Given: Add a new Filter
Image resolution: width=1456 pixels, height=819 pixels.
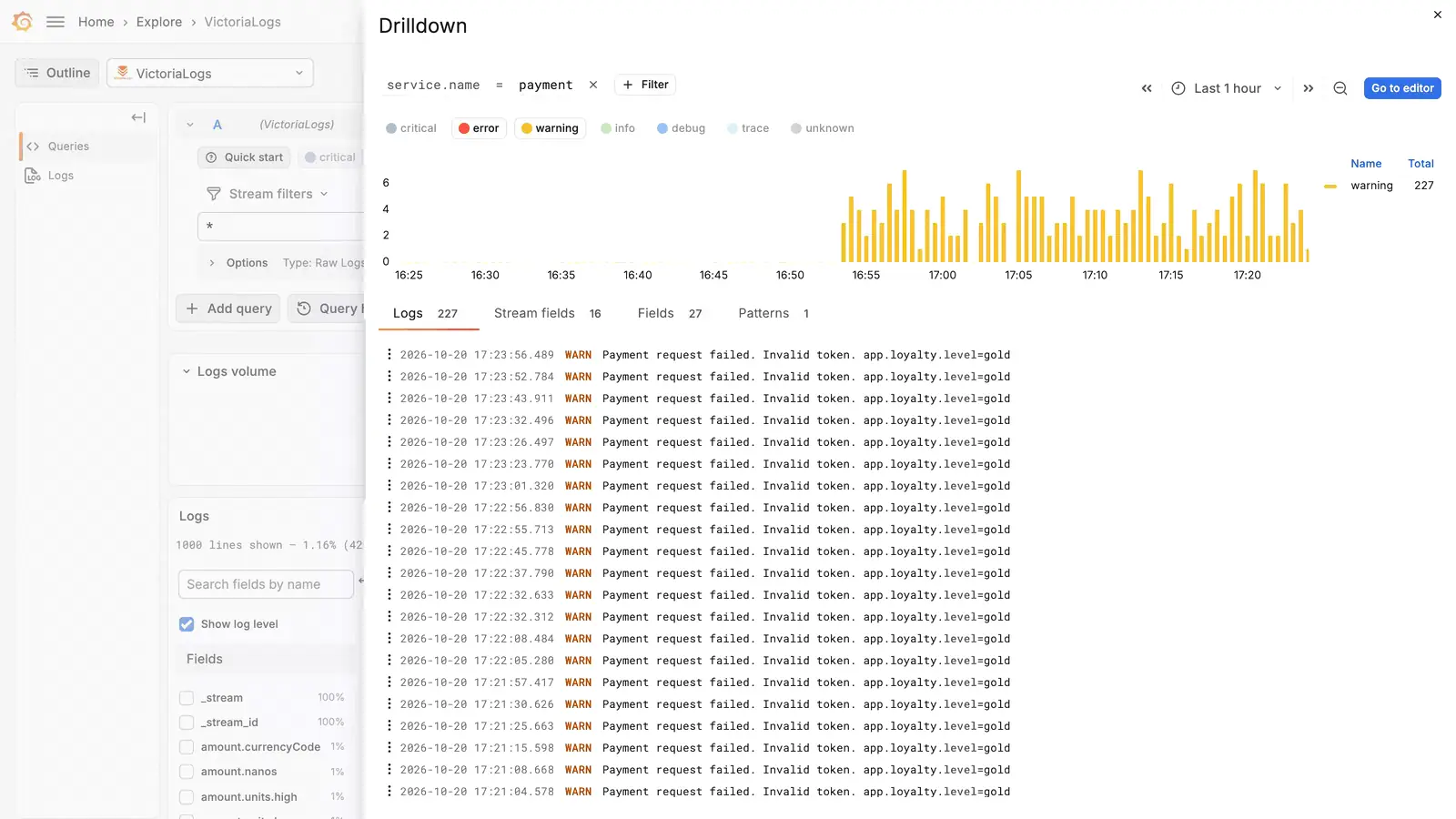Looking at the screenshot, I should coord(645,85).
